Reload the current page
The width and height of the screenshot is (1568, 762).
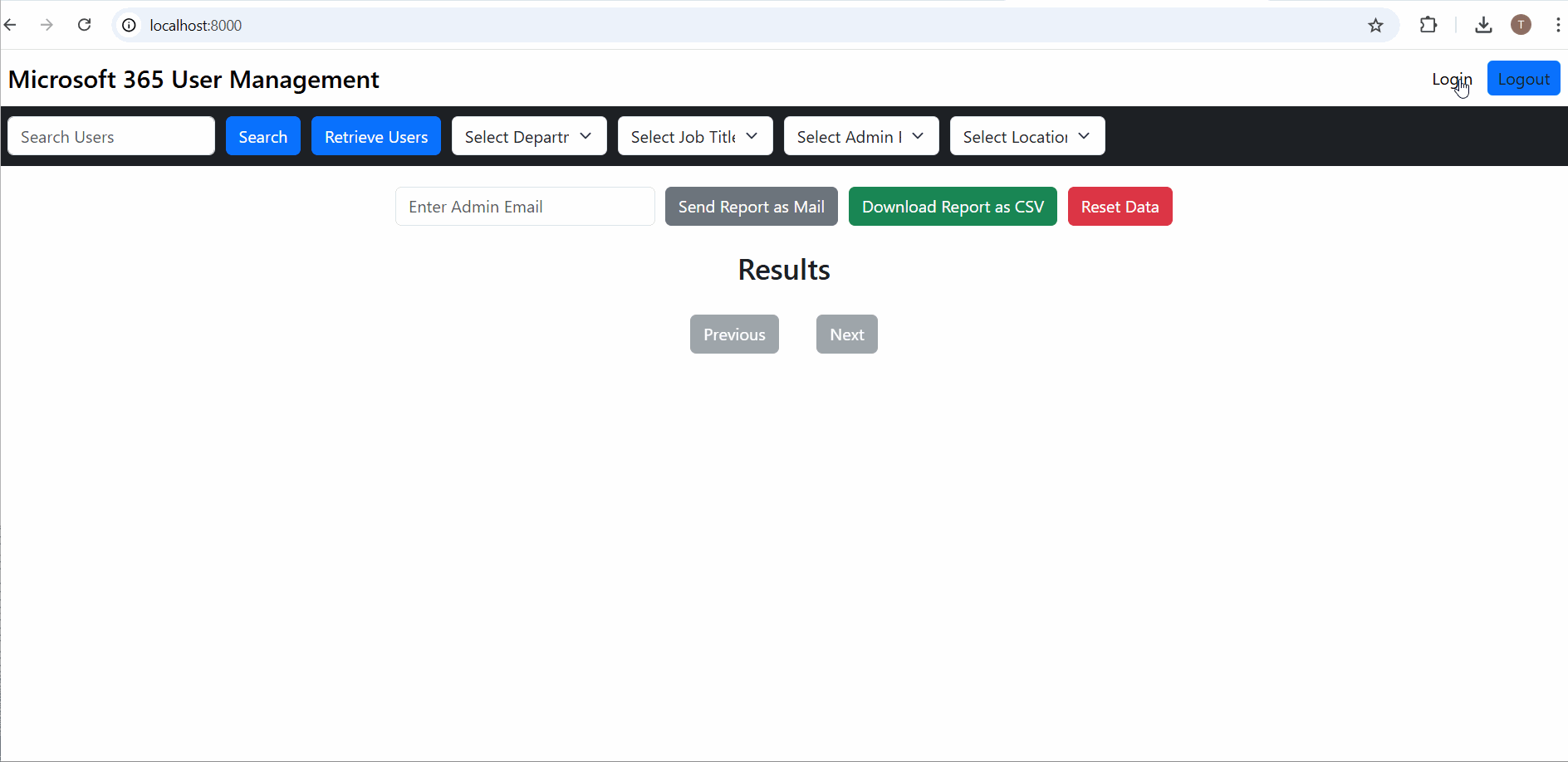click(x=84, y=25)
